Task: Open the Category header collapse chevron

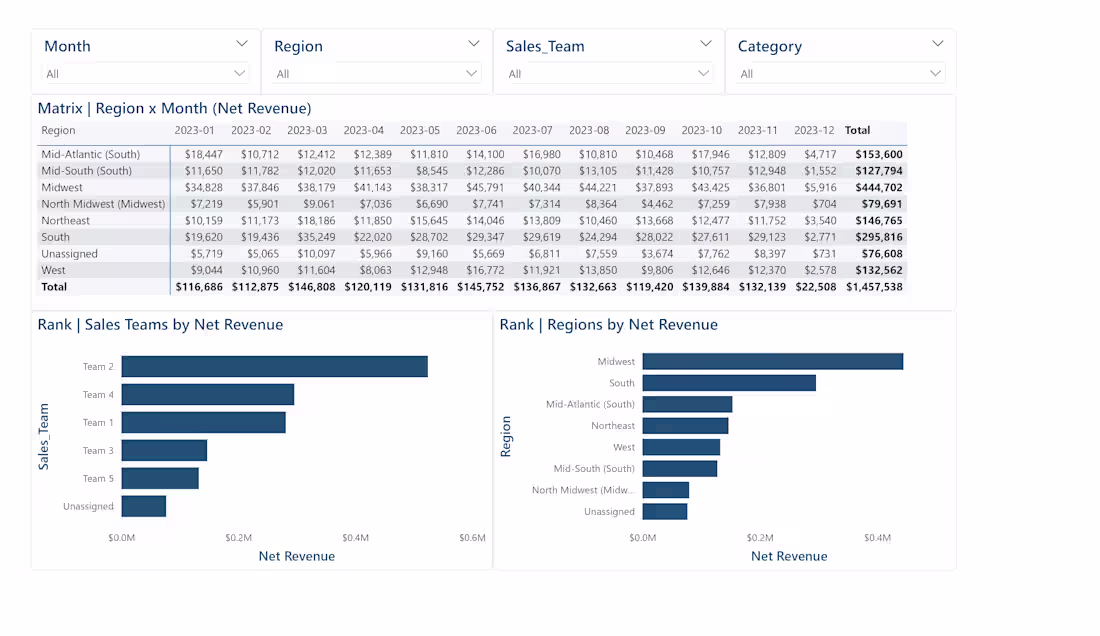Action: tap(937, 45)
